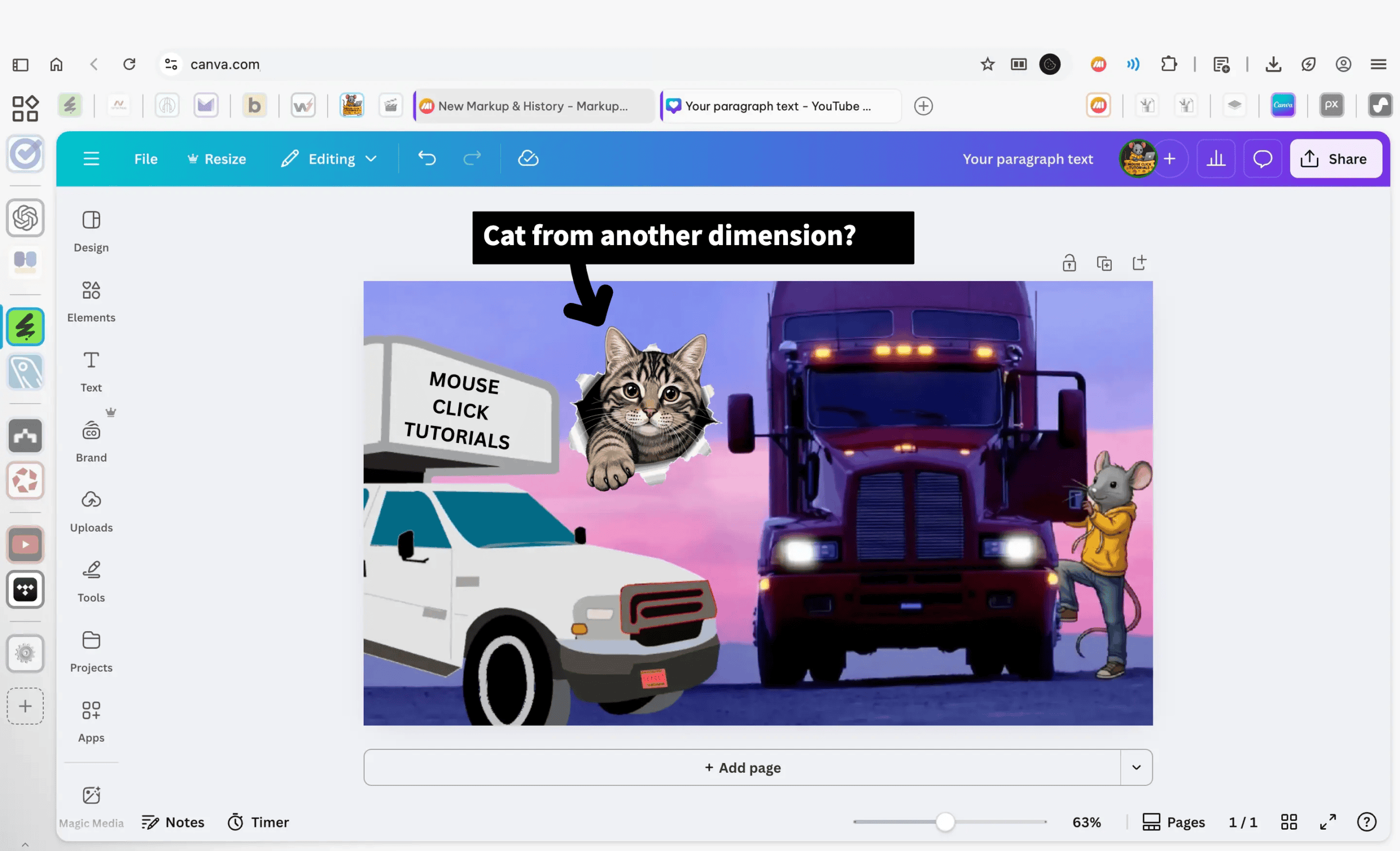Viewport: 1400px width, 851px height.
Task: Click the Share button
Action: tap(1335, 159)
